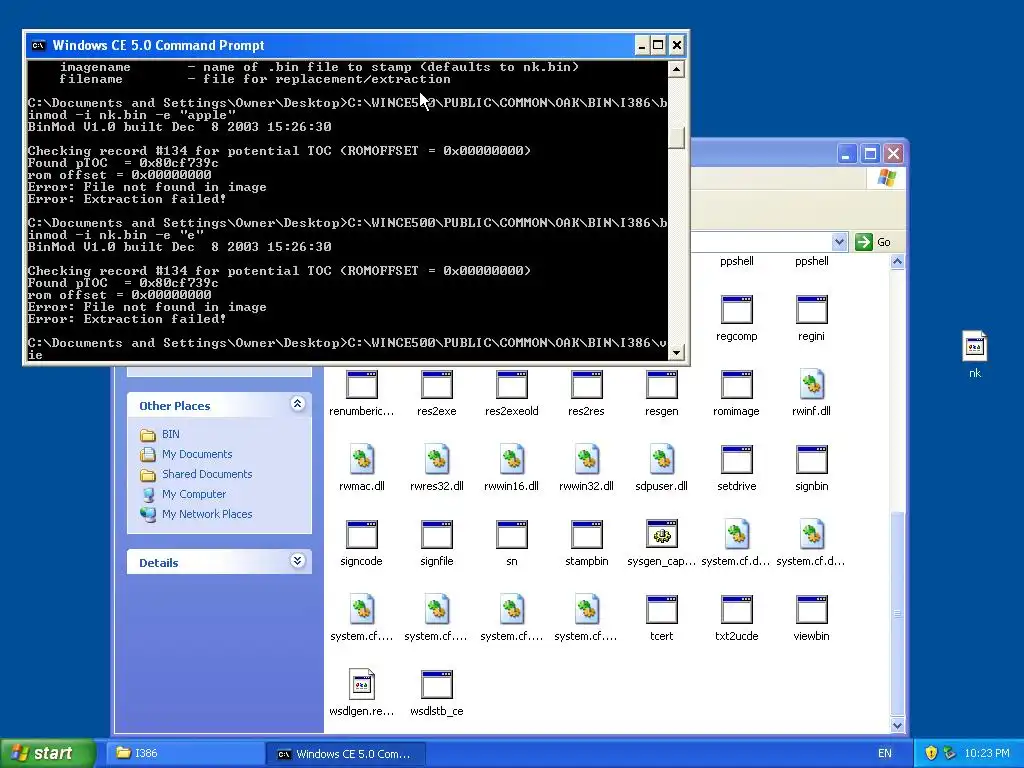Select the res2exe executable icon
Viewport: 1024px width, 768px height.
437,385
